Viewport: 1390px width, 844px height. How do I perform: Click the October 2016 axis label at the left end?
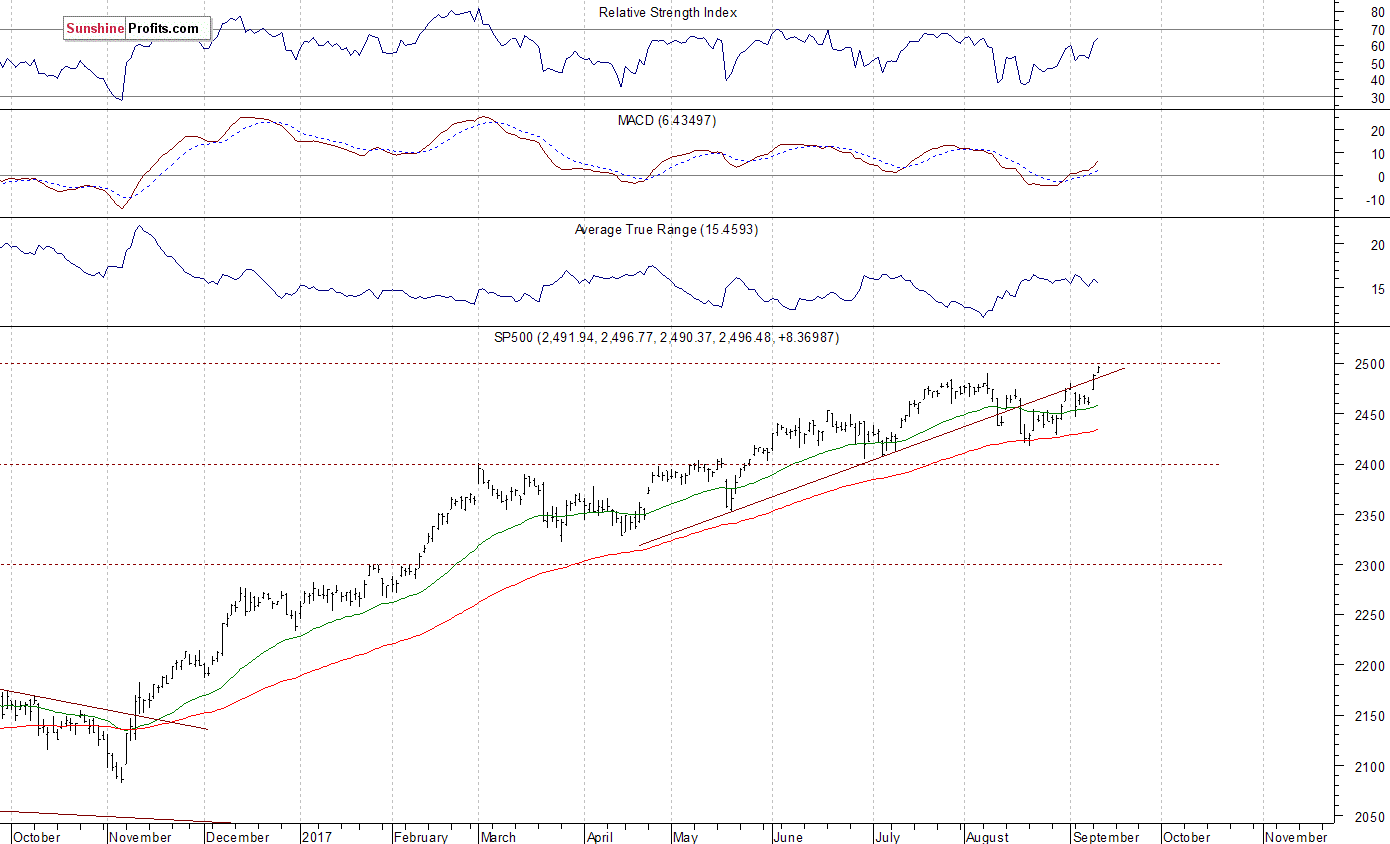(x=37, y=837)
